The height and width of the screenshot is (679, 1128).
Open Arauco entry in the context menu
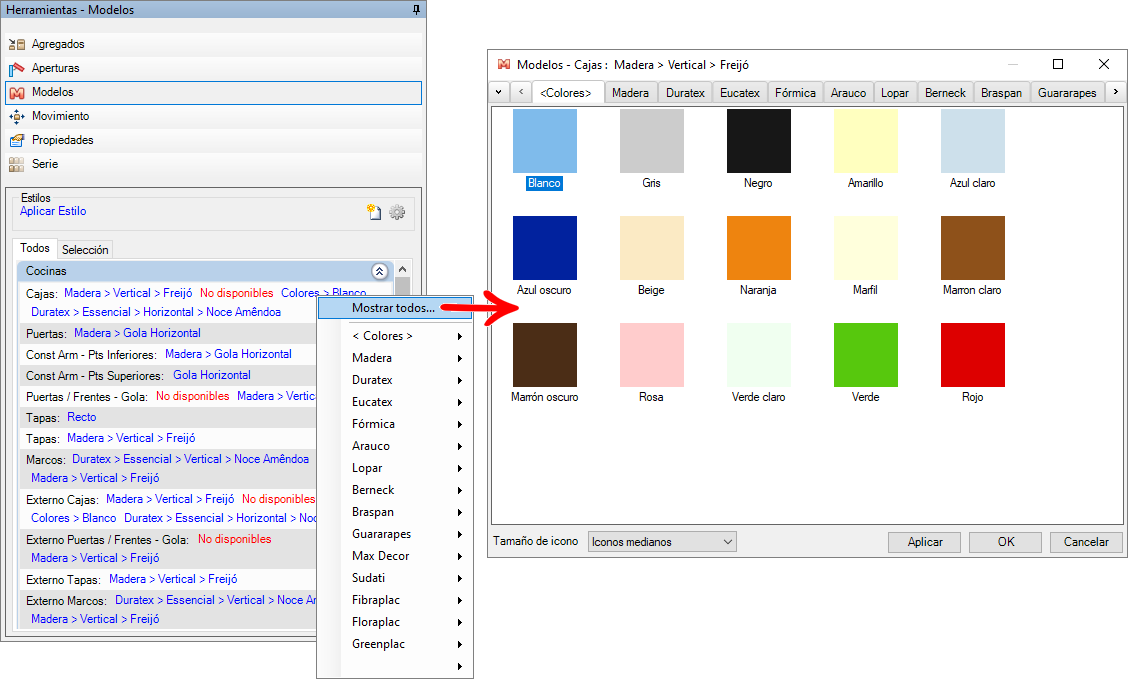tap(395, 446)
